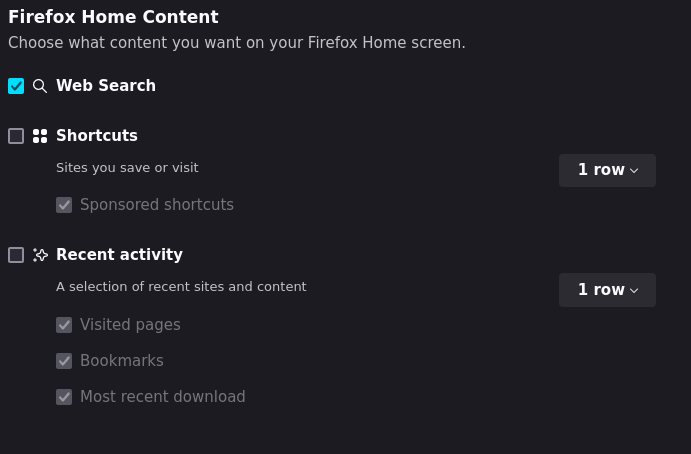Toggle the Most recent download checkbox

pyautogui.click(x=64, y=397)
